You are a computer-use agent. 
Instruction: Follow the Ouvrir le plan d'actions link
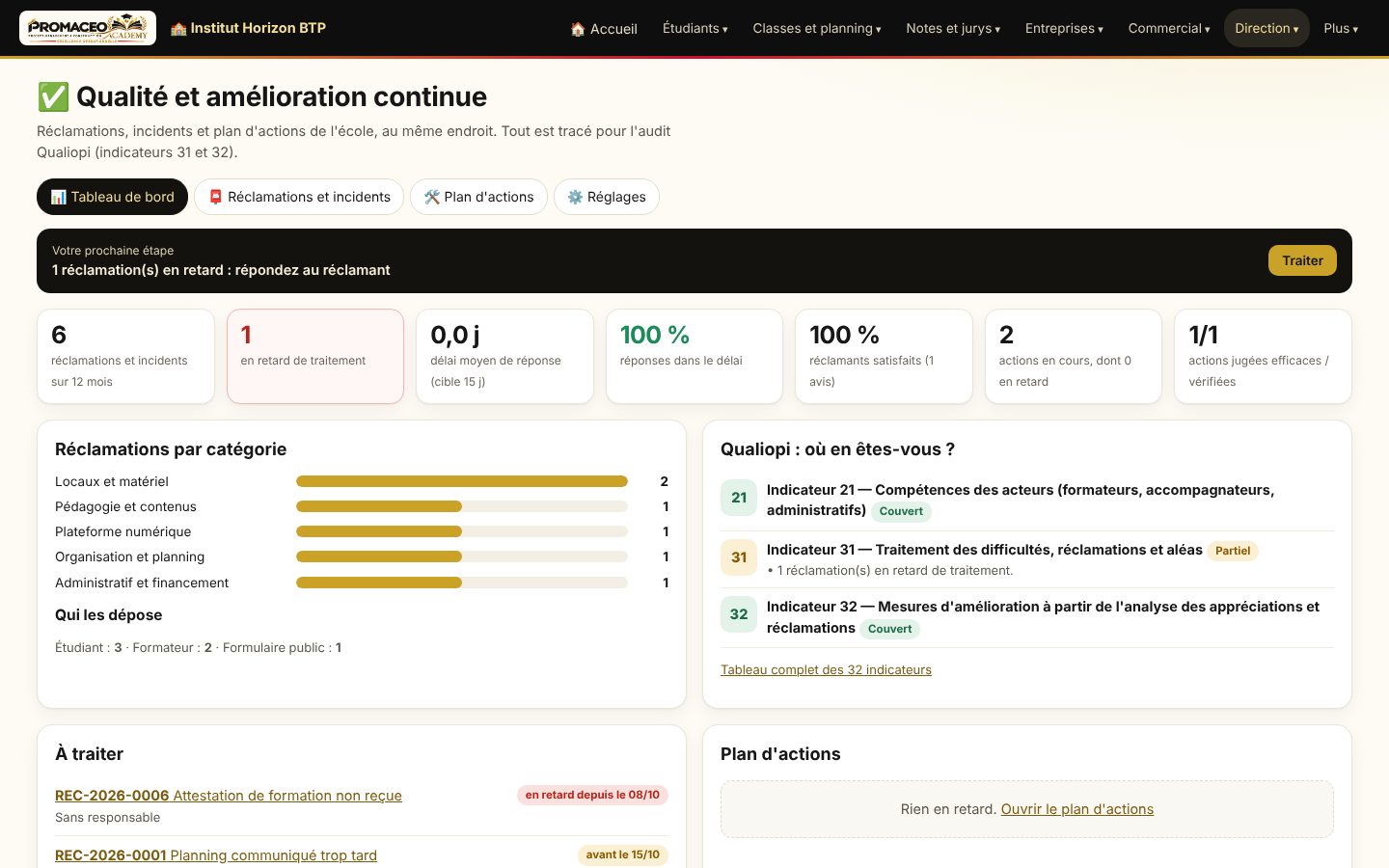[x=1077, y=809]
